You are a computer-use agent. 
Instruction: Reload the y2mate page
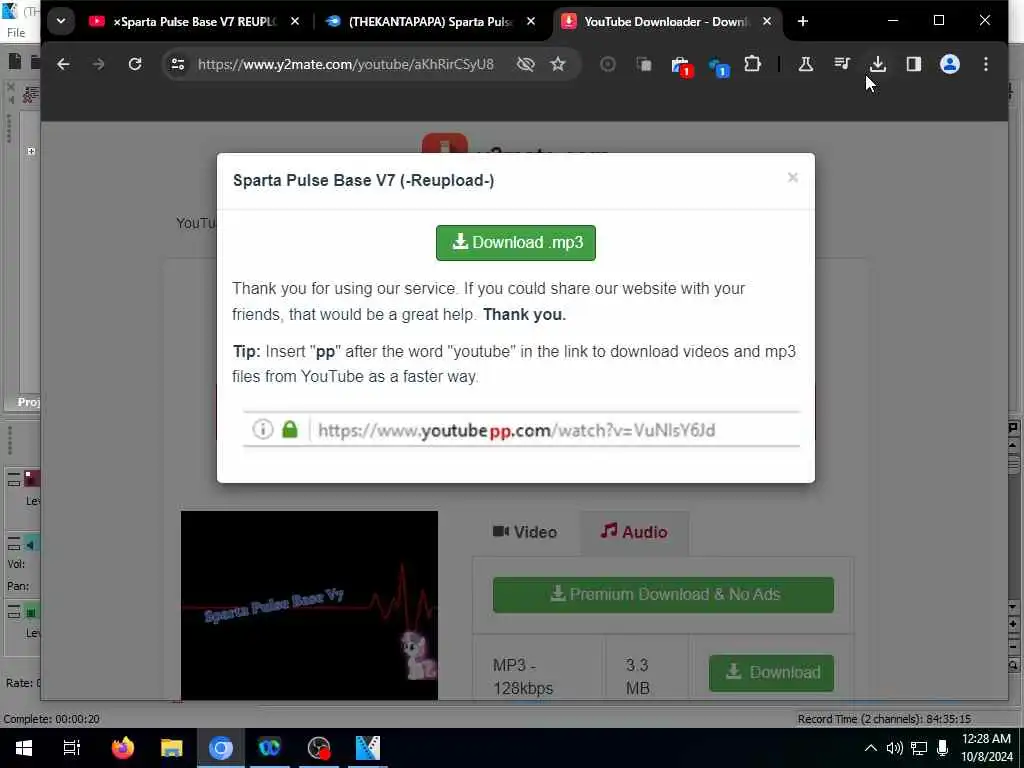pyautogui.click(x=135, y=64)
